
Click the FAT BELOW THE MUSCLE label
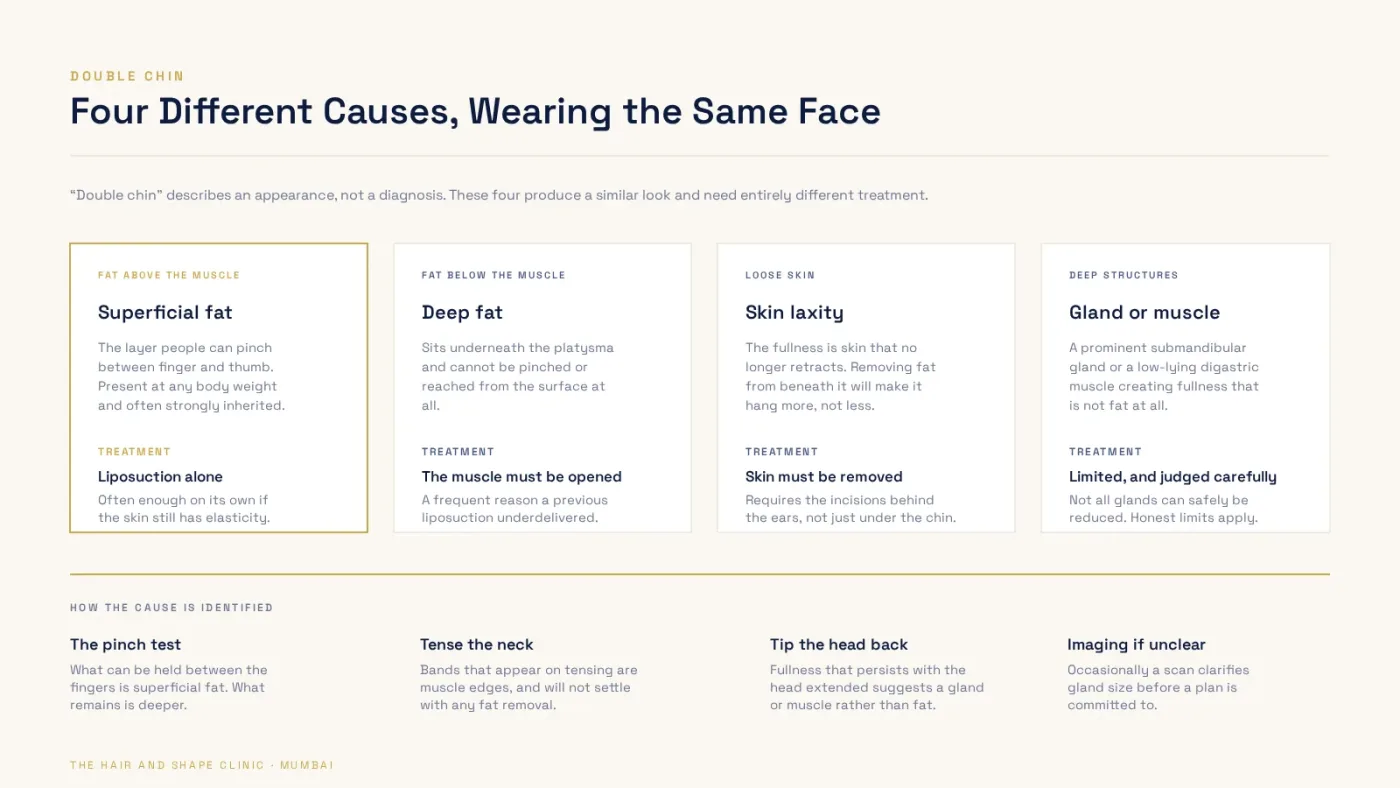coord(493,275)
